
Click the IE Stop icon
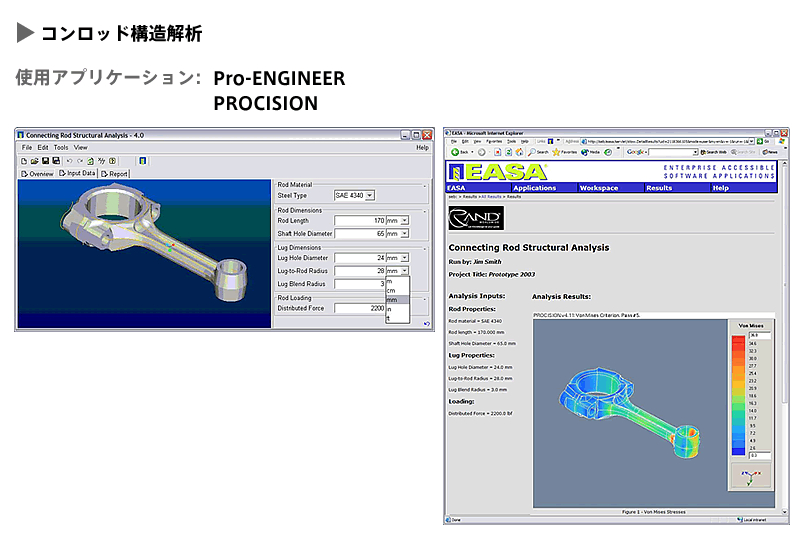[497, 152]
